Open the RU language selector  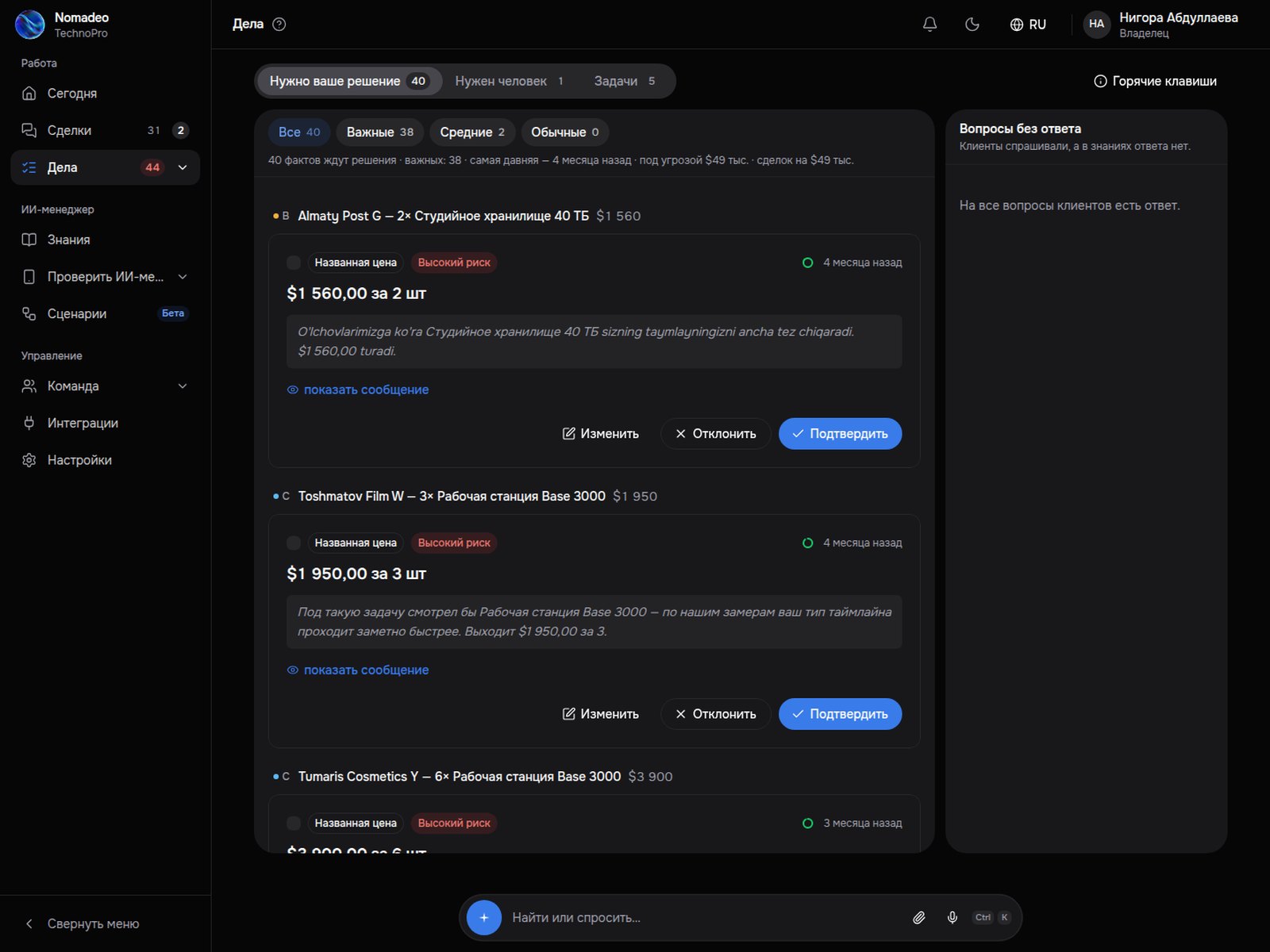click(x=1028, y=25)
